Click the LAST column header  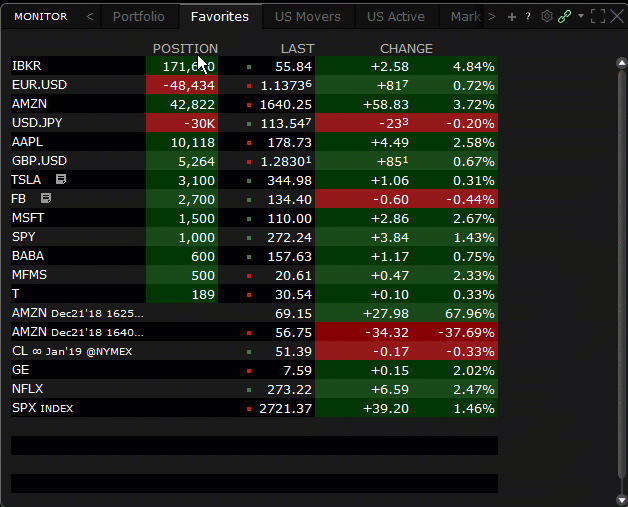[297, 48]
